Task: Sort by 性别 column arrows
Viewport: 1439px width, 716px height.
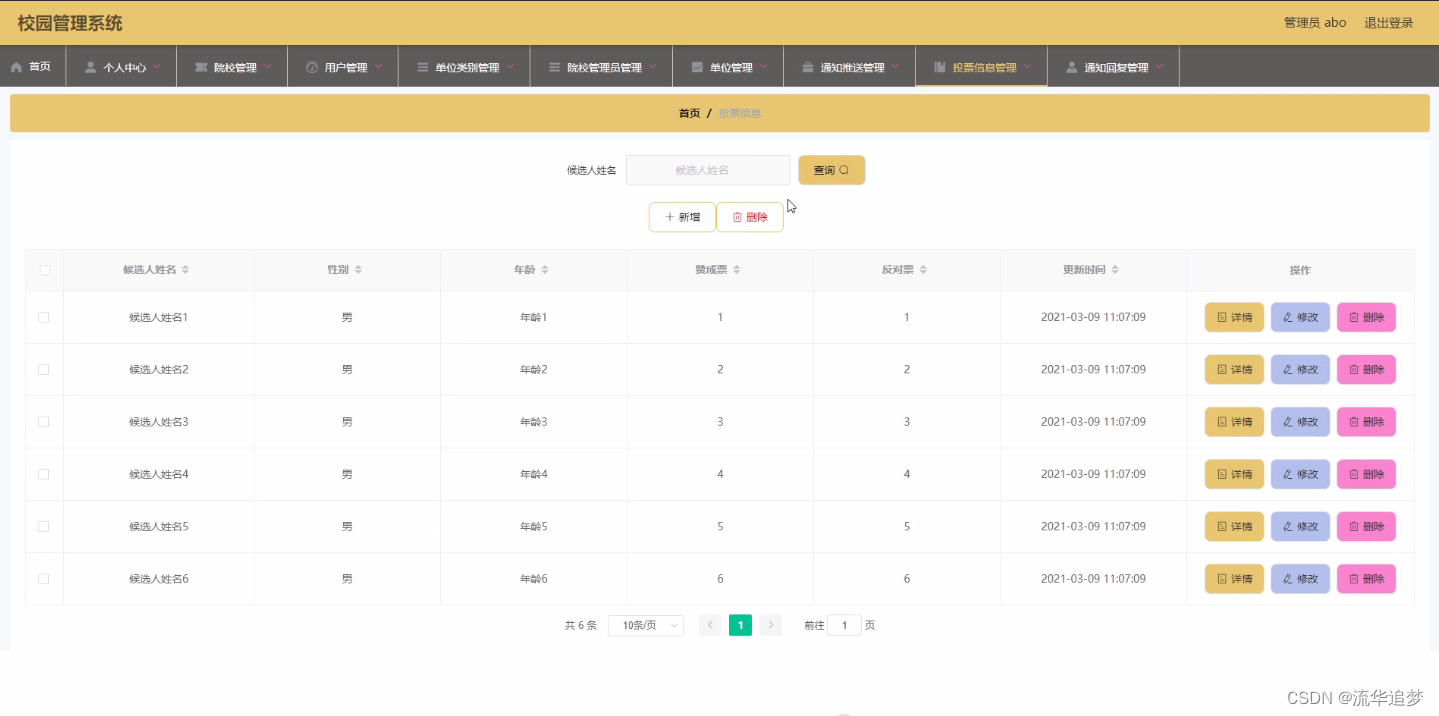Action: pyautogui.click(x=358, y=270)
